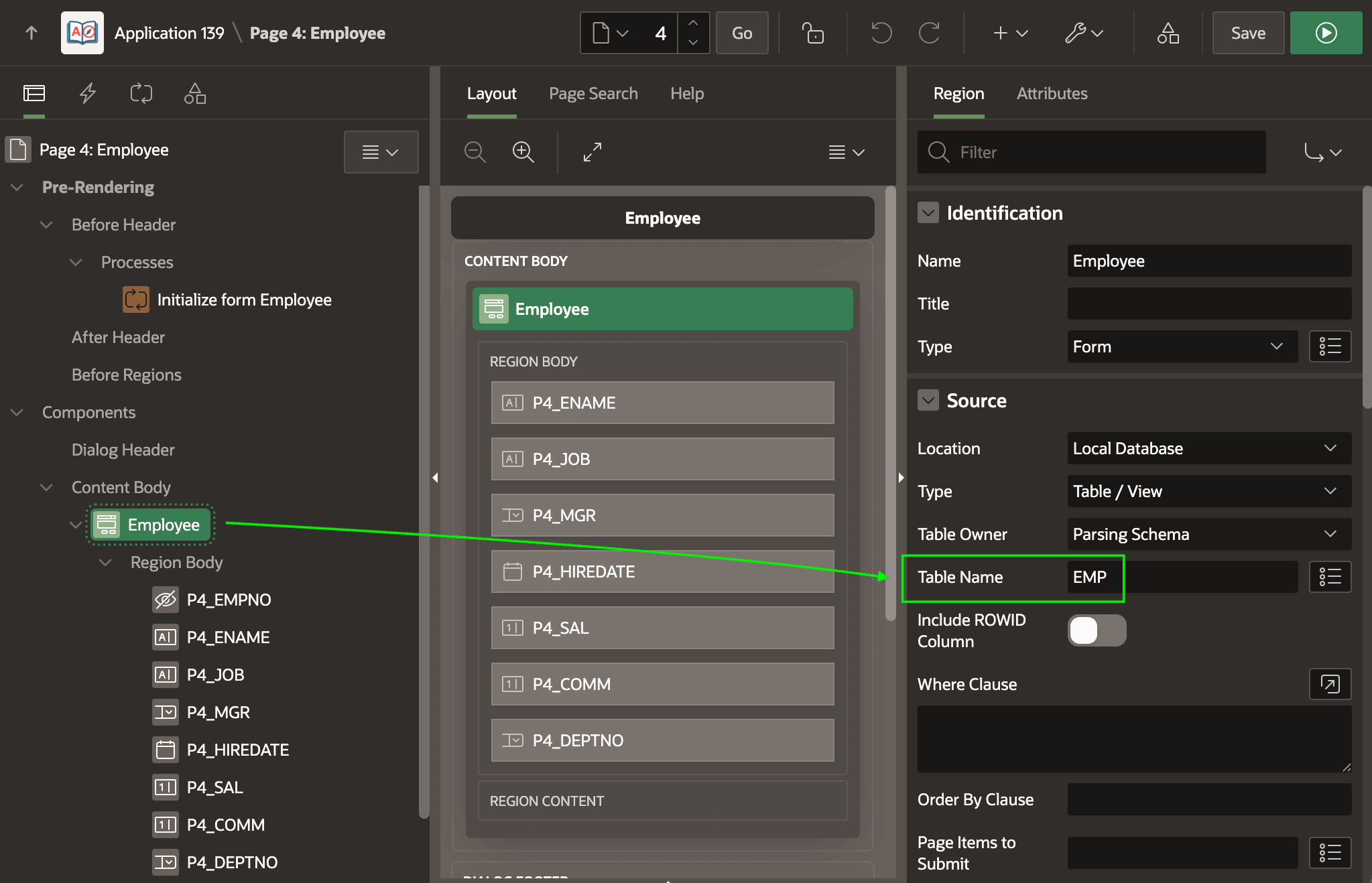Click the Run page play icon
Viewport: 1372px width, 883px height.
click(x=1326, y=33)
